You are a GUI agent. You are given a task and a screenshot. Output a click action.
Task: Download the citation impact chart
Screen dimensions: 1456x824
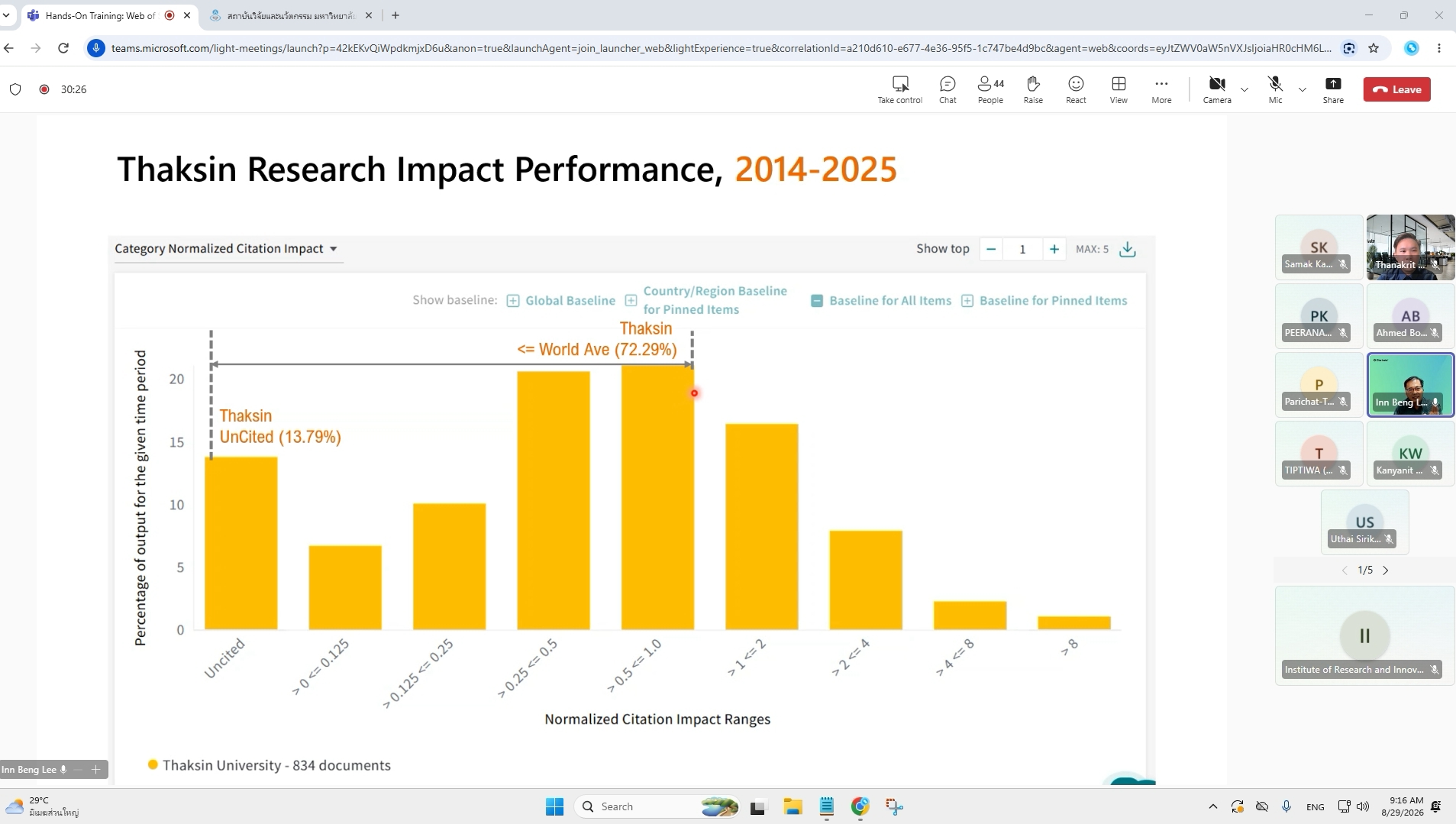(x=1128, y=249)
